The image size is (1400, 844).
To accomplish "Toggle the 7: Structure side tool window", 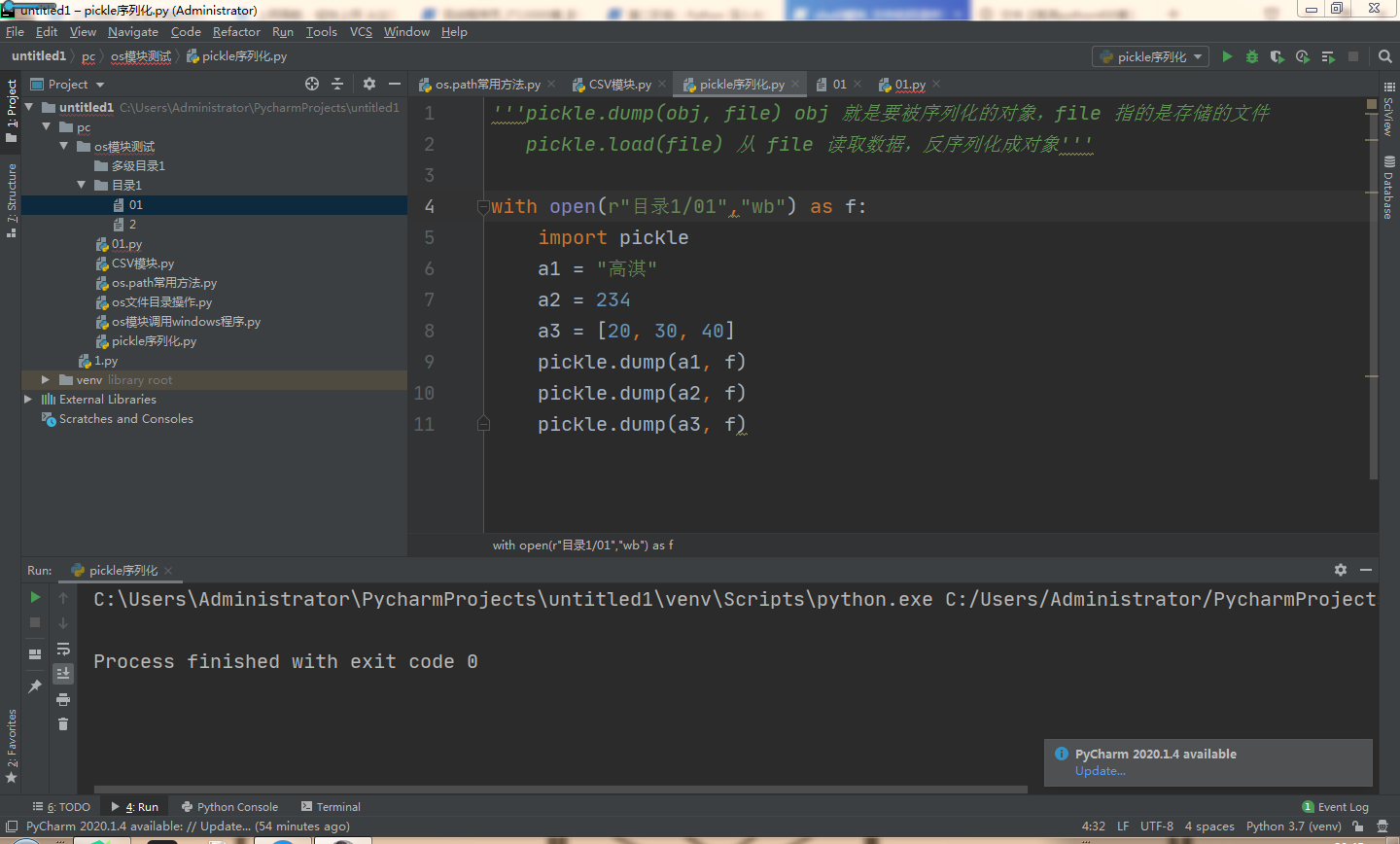I will pyautogui.click(x=11, y=201).
